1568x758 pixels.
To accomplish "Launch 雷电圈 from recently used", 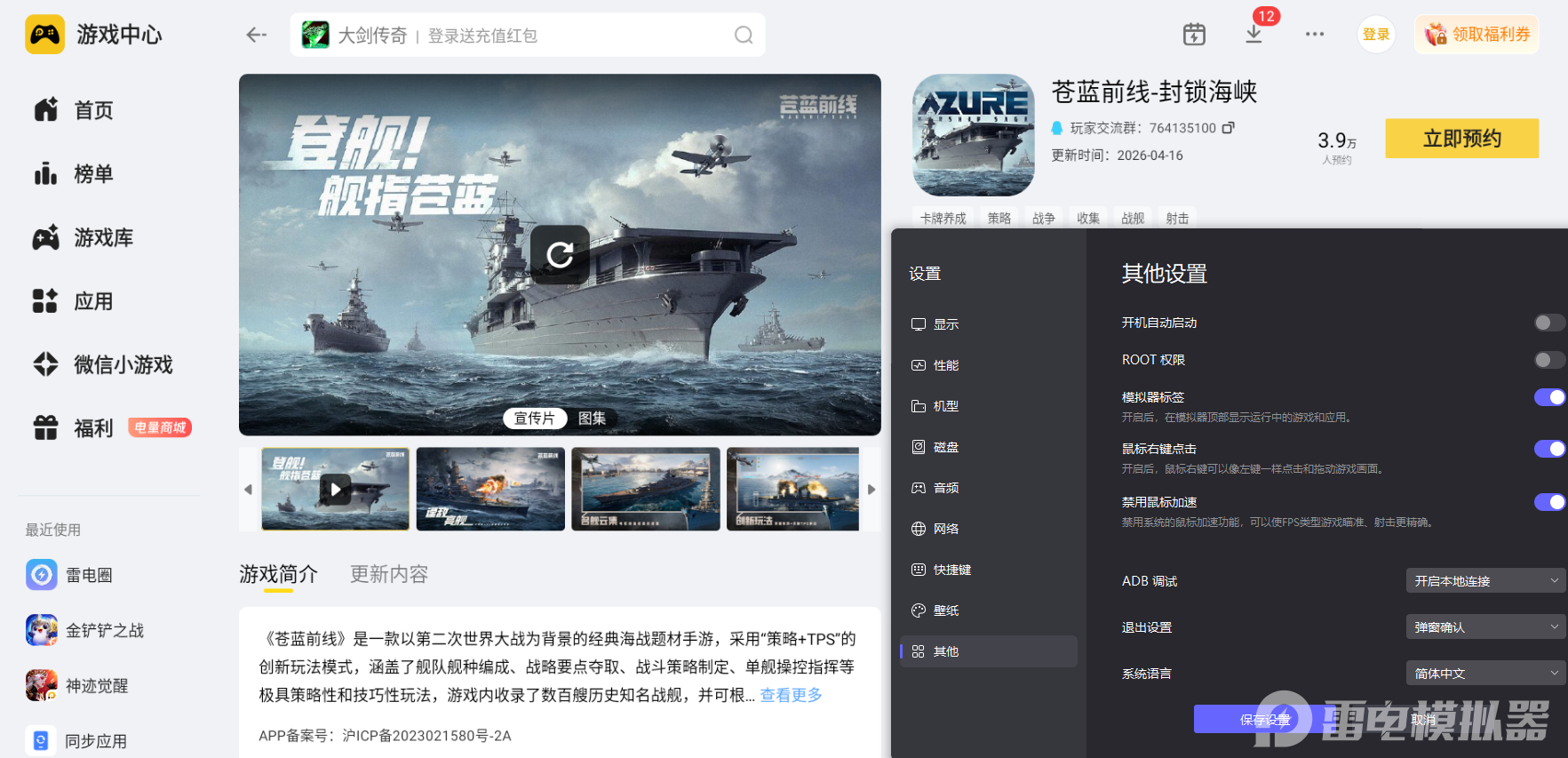I will pyautogui.click(x=69, y=575).
